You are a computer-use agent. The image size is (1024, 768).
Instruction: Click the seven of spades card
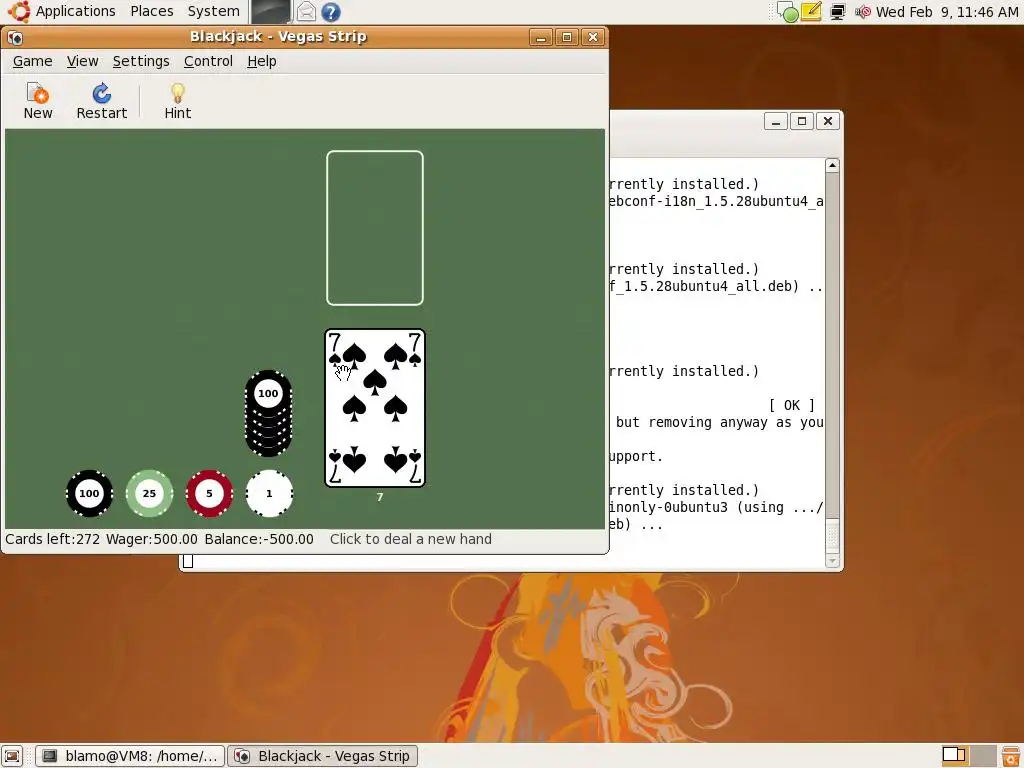coord(375,408)
